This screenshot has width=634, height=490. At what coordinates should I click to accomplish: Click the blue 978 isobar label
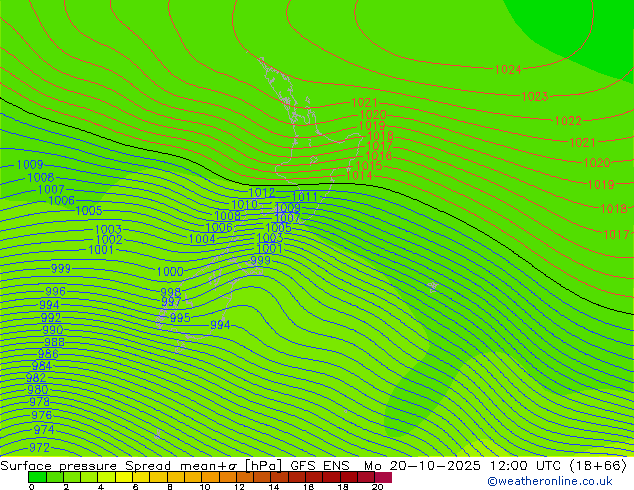pos(40,402)
